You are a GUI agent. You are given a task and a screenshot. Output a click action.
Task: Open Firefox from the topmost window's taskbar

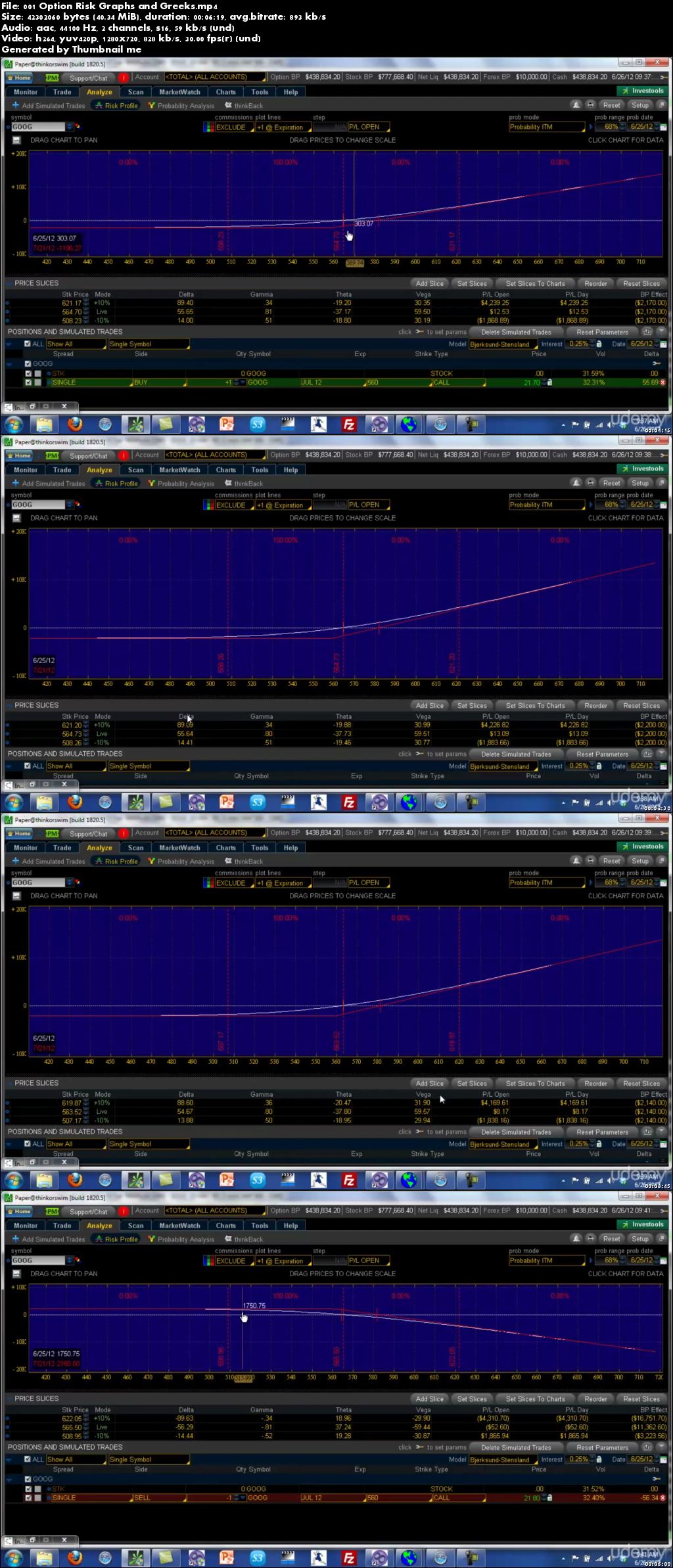(75, 424)
